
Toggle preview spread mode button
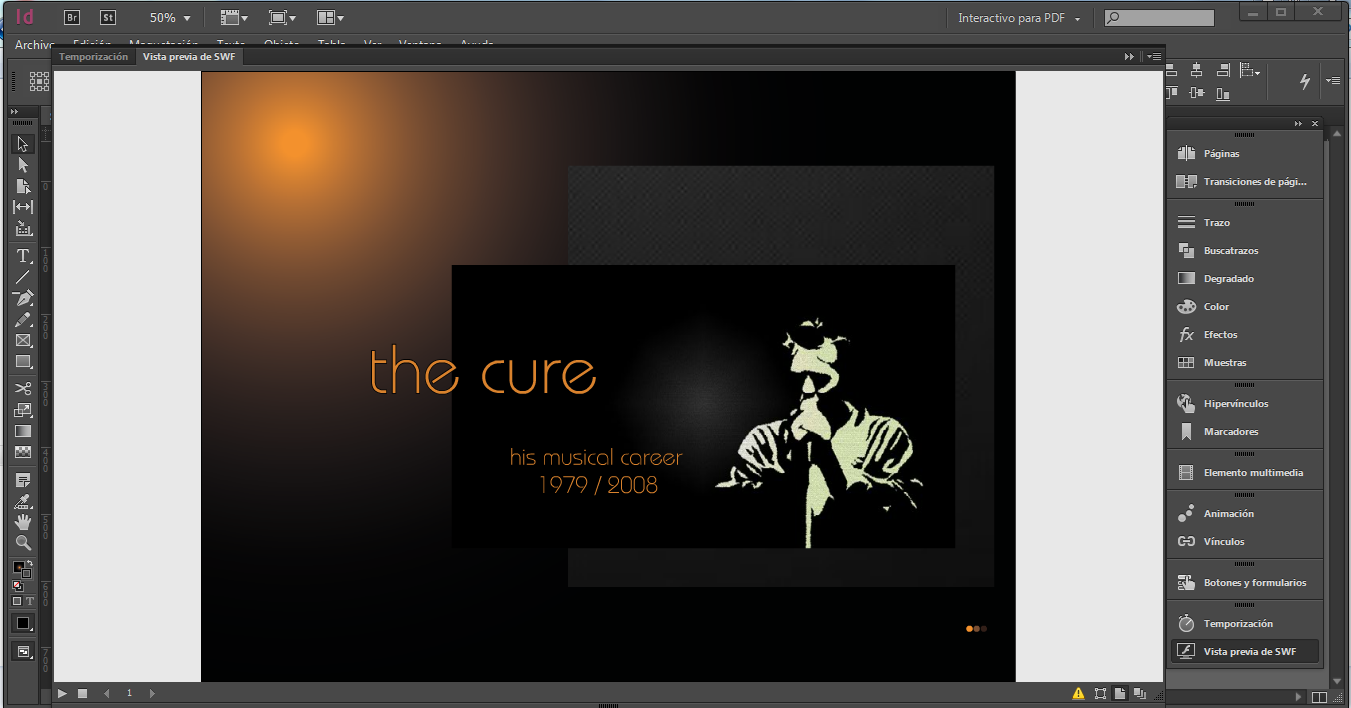[1120, 693]
